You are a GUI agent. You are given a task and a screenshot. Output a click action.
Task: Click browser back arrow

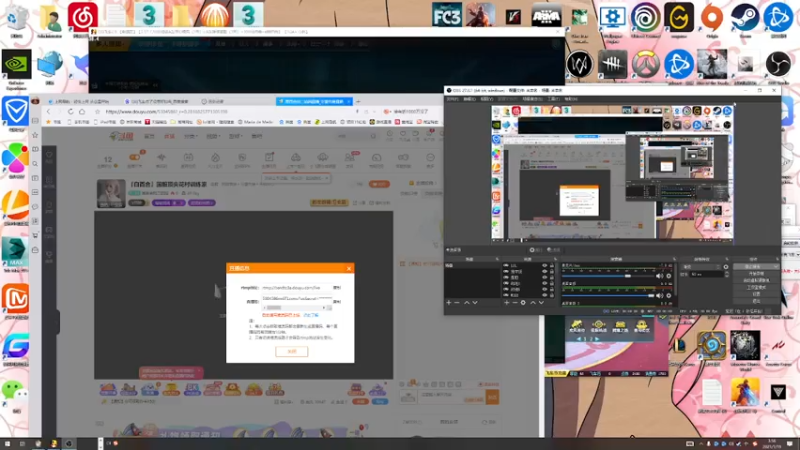point(49,111)
